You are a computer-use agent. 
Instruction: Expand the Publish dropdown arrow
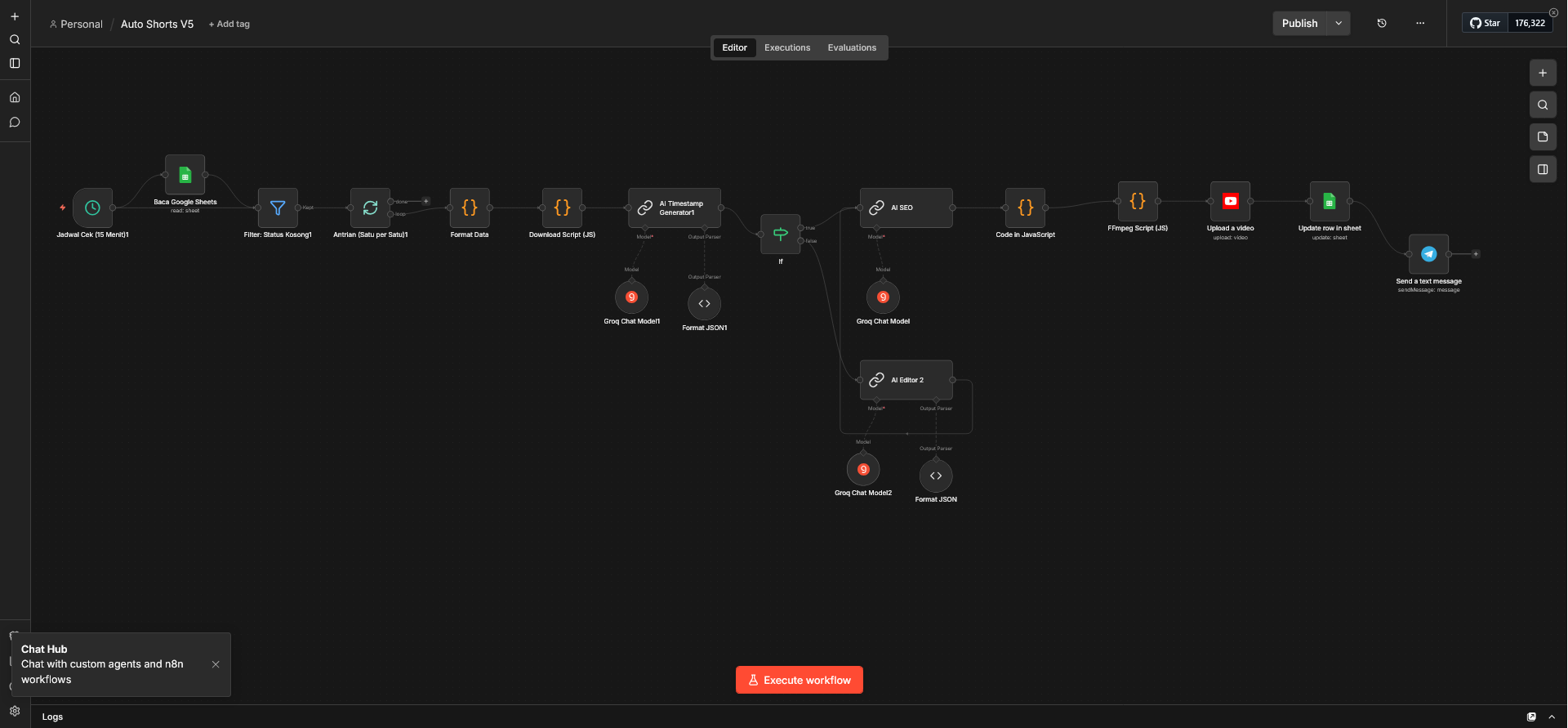tap(1339, 24)
